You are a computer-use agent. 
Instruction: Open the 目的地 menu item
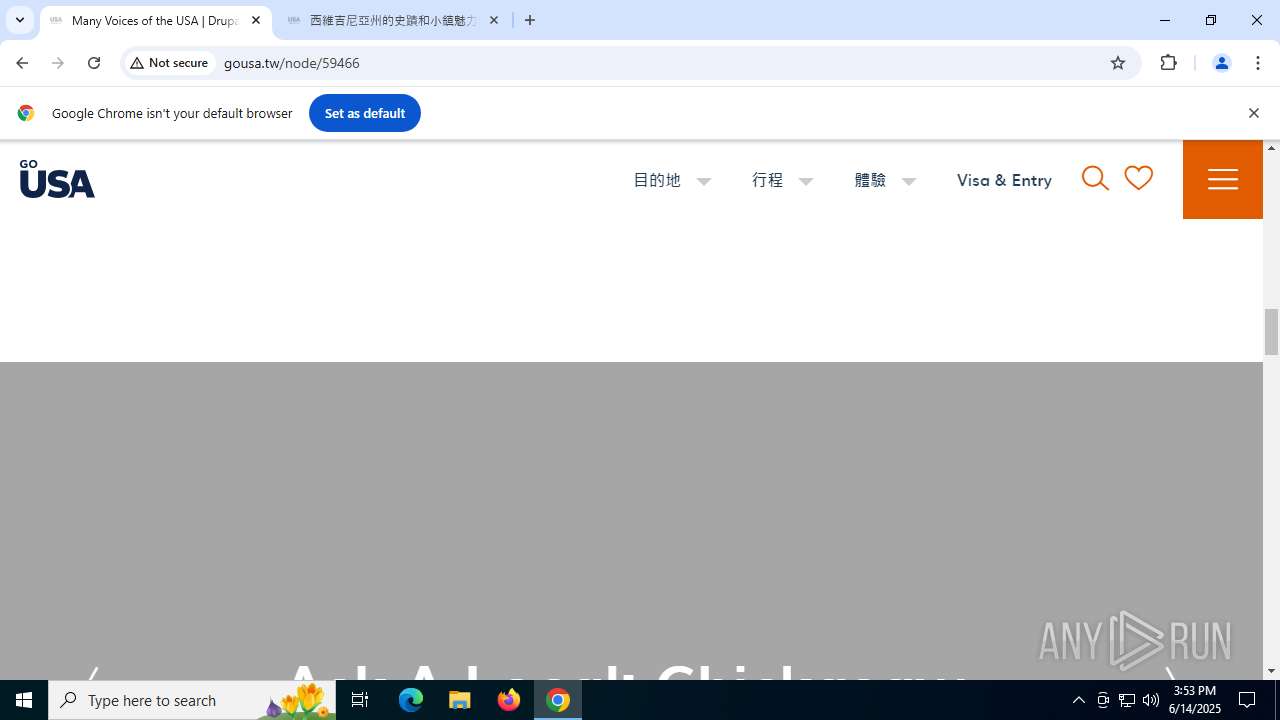tap(657, 180)
